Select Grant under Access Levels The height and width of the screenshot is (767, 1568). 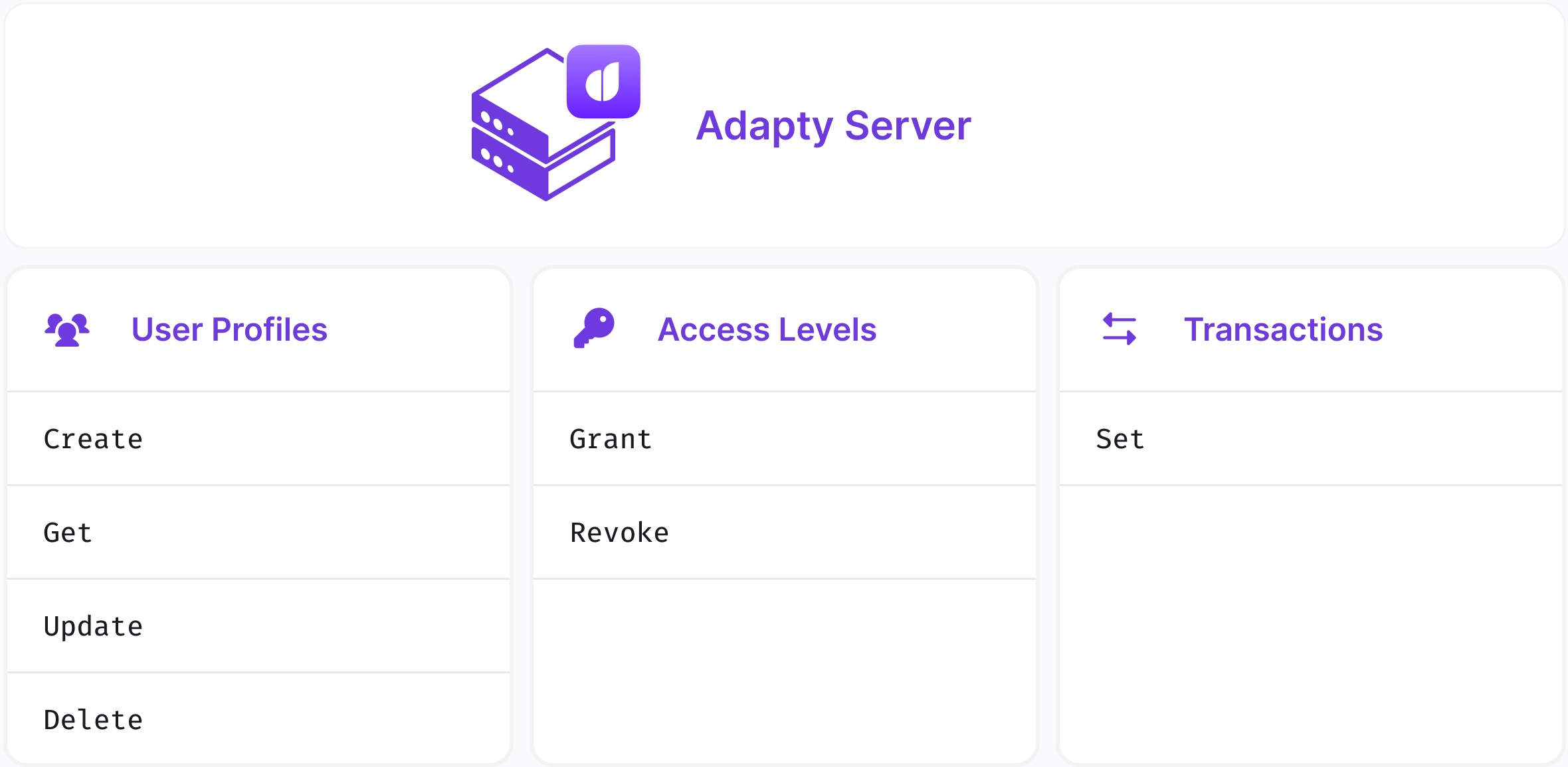(611, 439)
